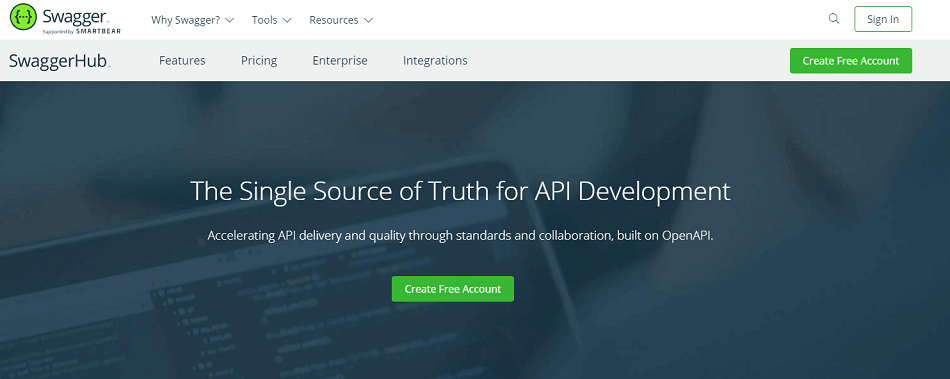The image size is (950, 379).
Task: Open the Resources menu label
Action: tap(334, 20)
